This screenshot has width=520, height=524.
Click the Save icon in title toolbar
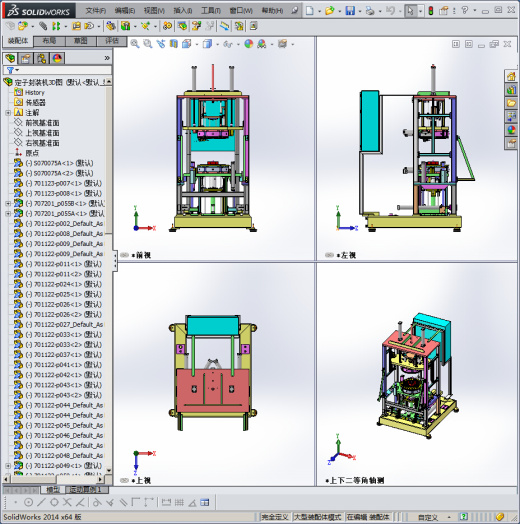(350, 11)
